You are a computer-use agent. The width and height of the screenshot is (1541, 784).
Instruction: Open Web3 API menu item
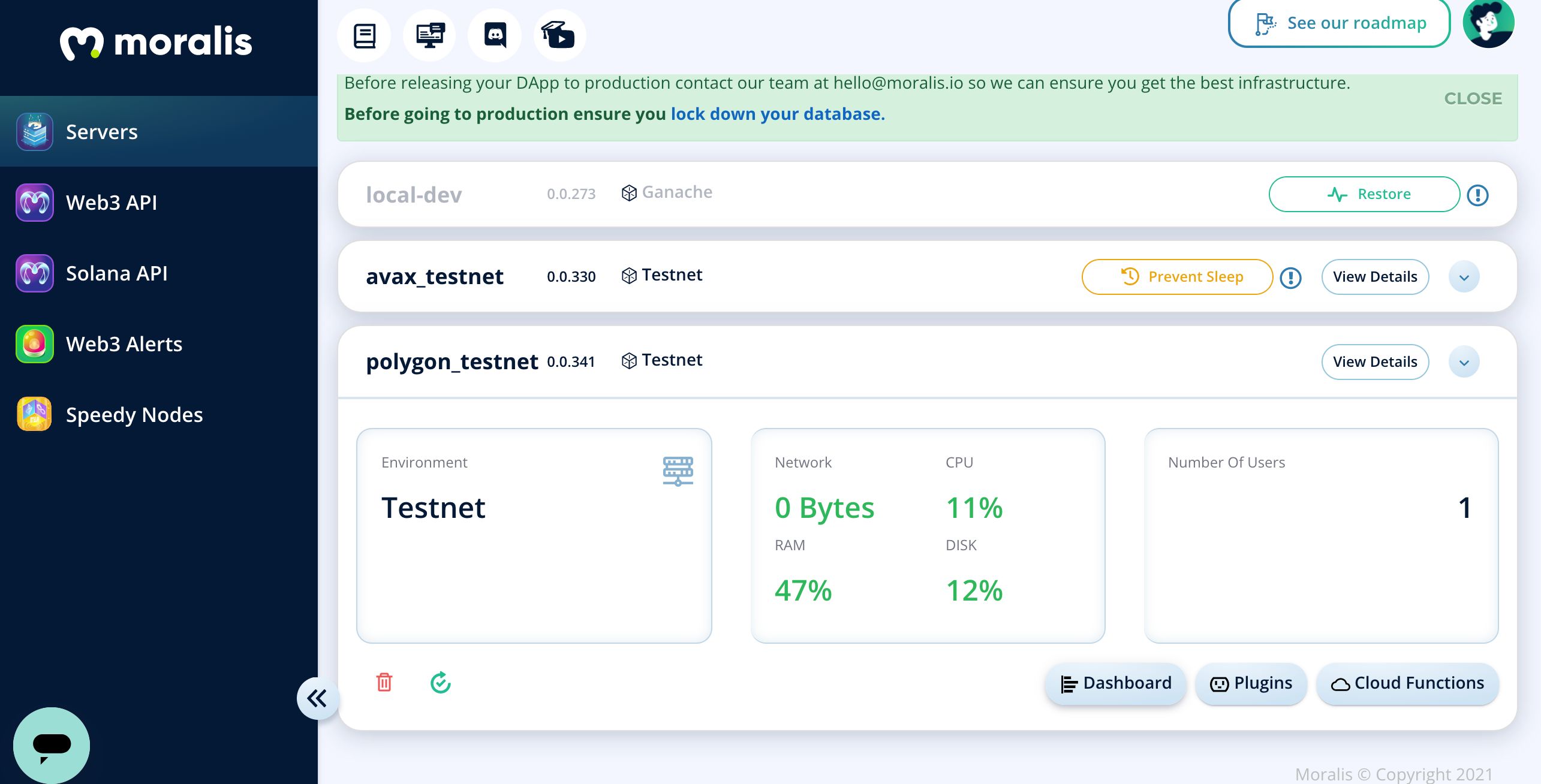point(159,203)
